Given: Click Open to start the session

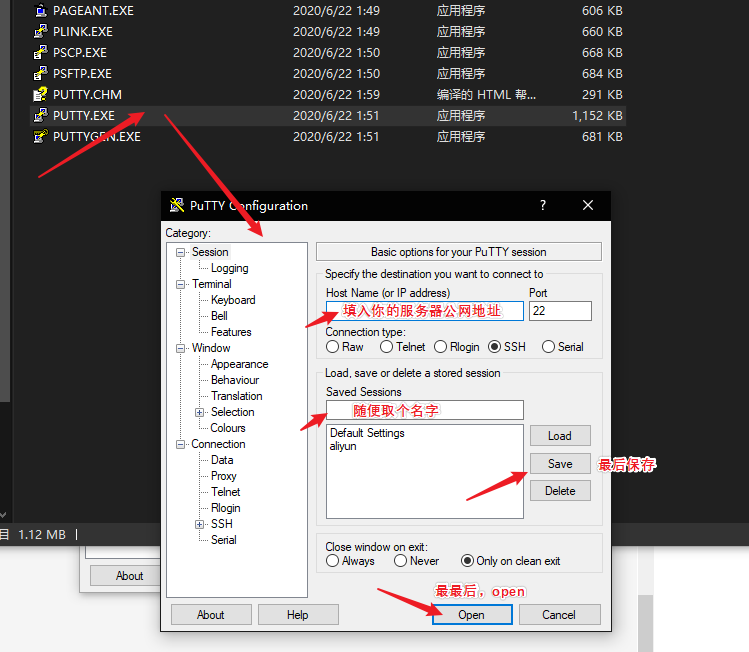Looking at the screenshot, I should (x=472, y=615).
